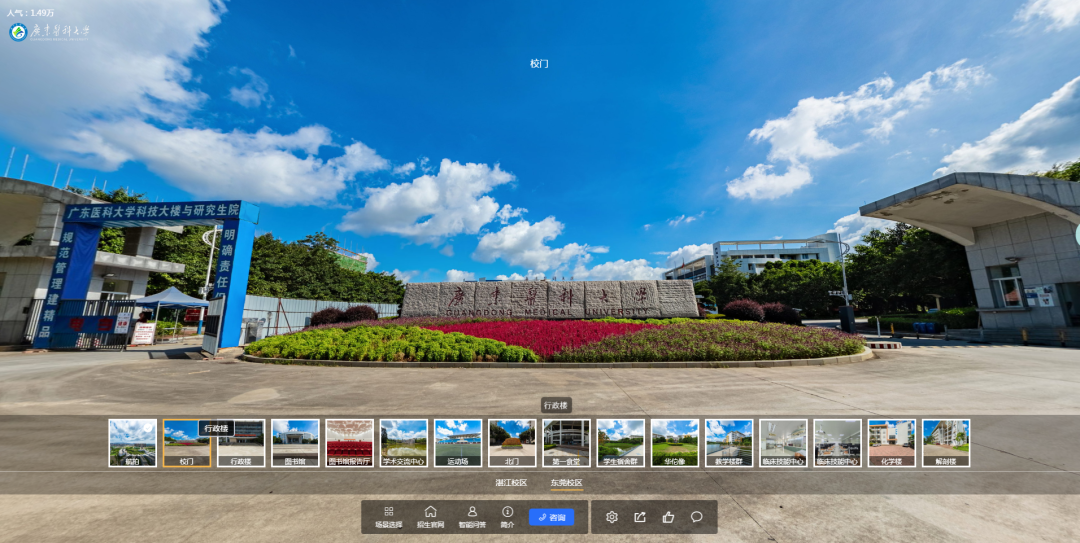The height and width of the screenshot is (543, 1080).
Task: Click the 人气: 1.49万 popularity text
Action: pyautogui.click(x=30, y=12)
